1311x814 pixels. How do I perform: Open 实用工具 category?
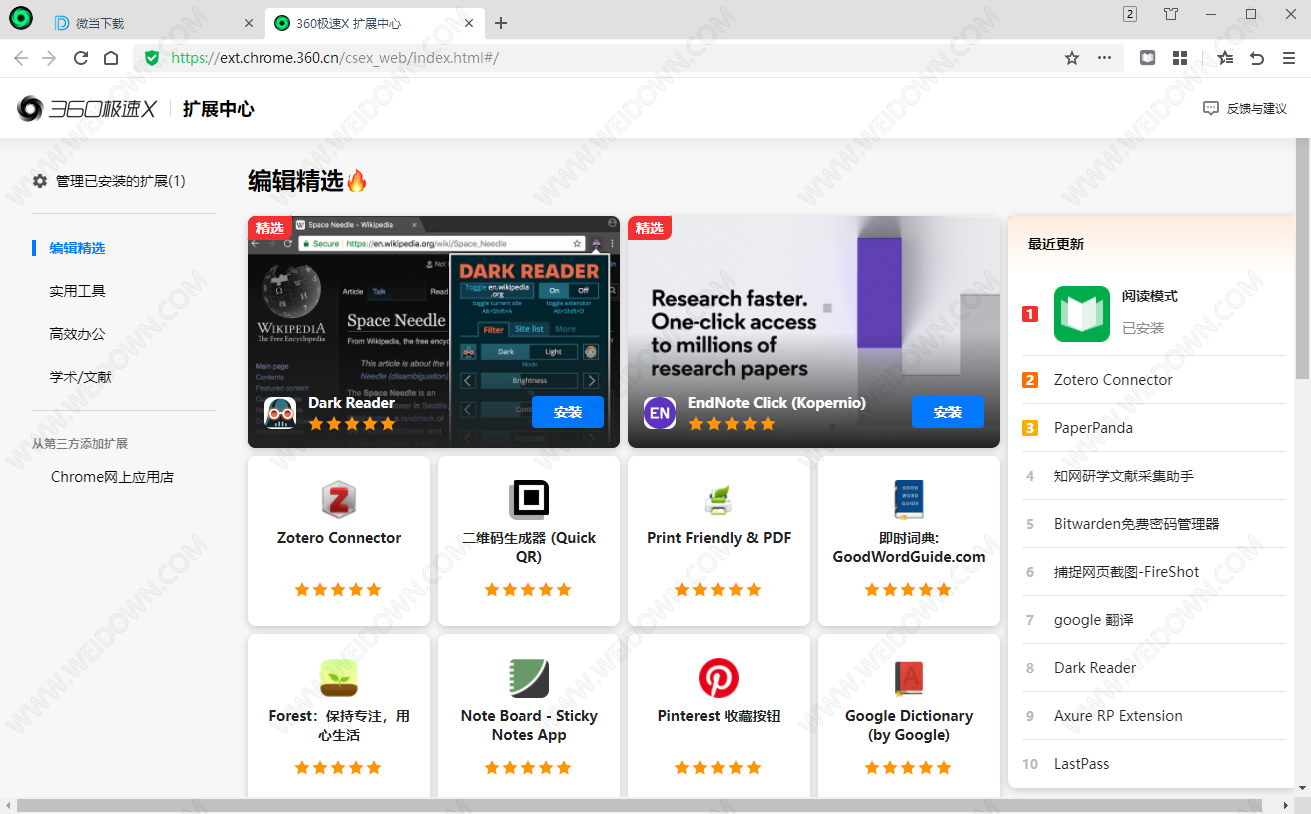point(78,291)
